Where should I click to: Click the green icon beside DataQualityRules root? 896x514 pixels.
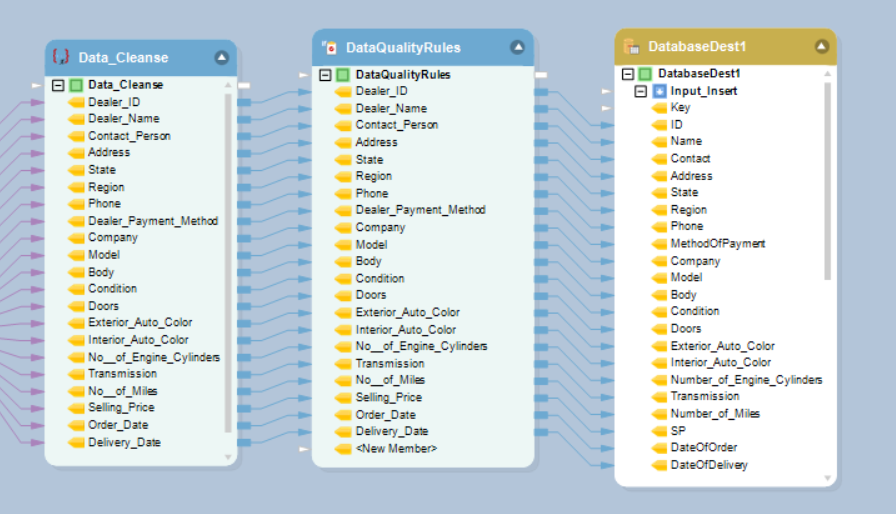(343, 75)
